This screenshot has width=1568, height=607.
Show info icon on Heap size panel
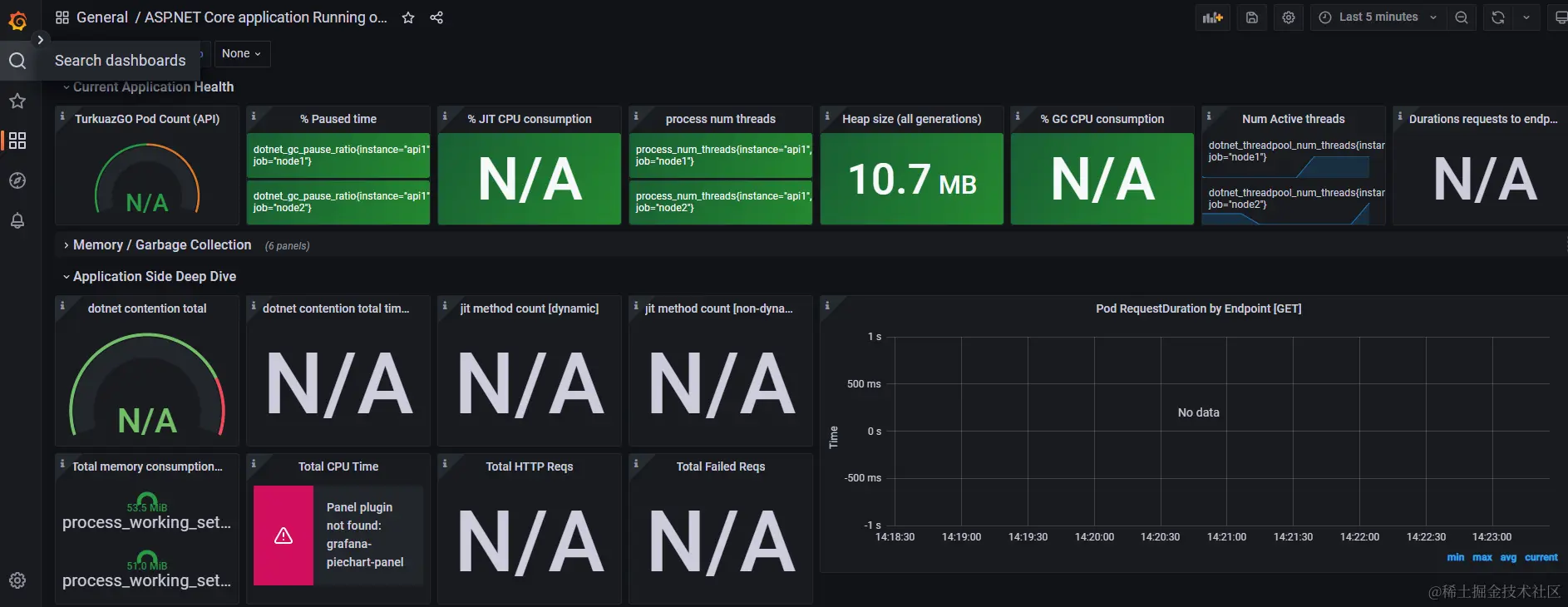tap(827, 116)
